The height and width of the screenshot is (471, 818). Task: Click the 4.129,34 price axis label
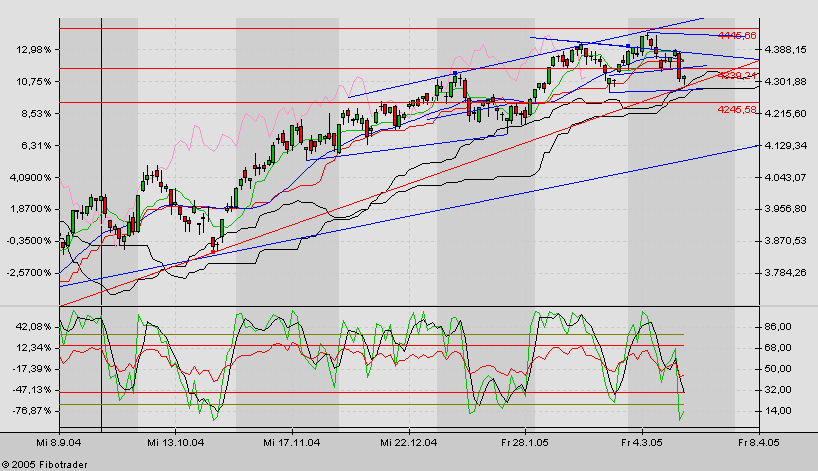point(785,146)
